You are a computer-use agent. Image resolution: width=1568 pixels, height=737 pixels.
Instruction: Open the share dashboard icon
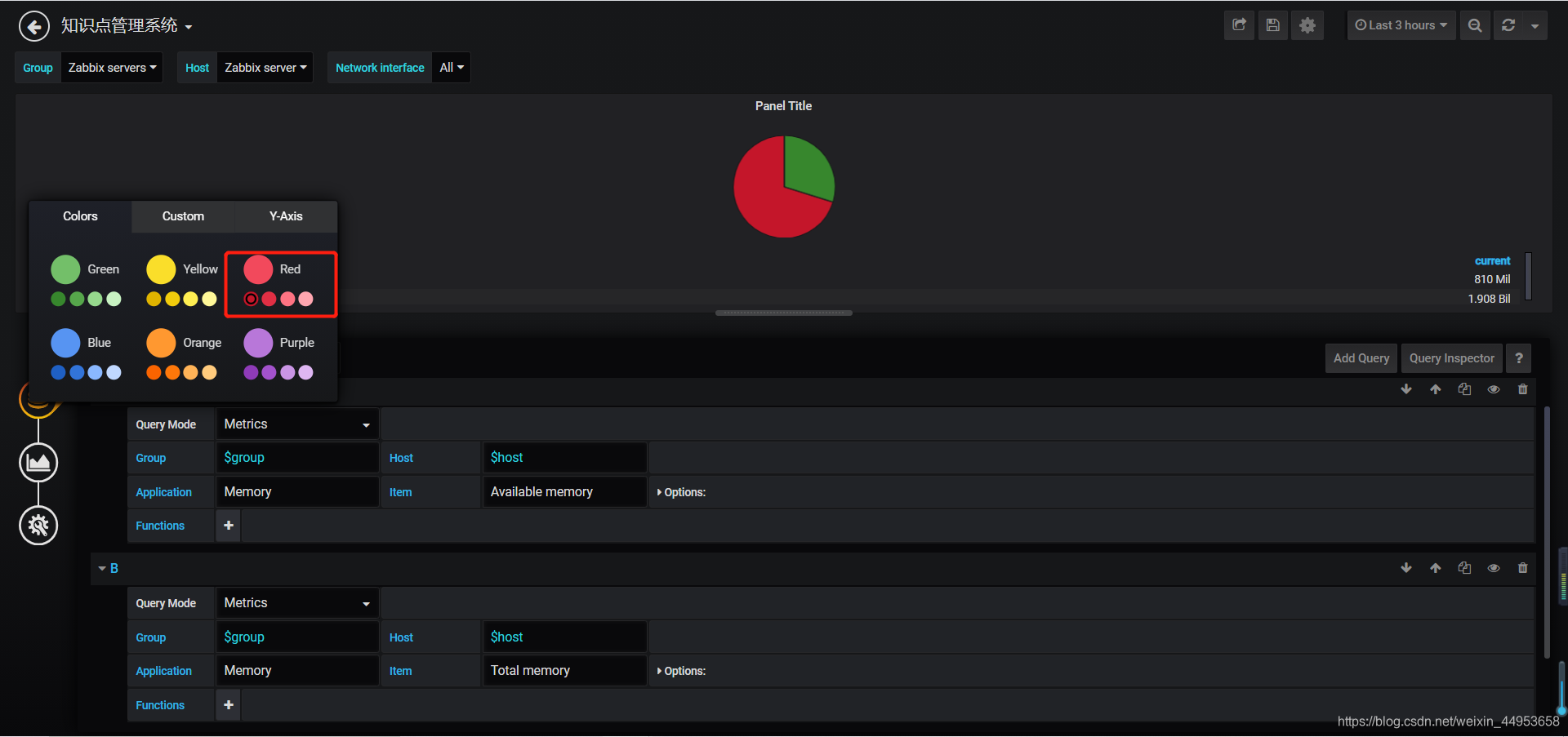1239,25
